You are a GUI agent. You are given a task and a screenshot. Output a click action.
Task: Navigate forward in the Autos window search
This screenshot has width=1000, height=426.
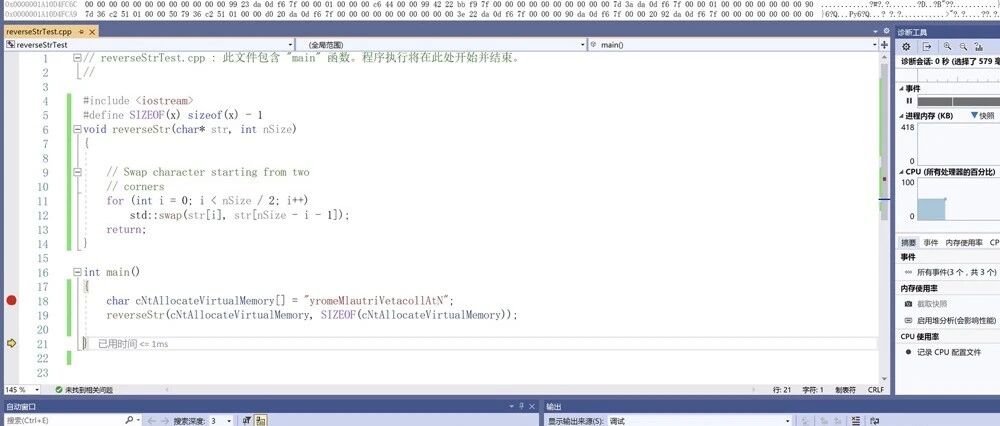166,421
